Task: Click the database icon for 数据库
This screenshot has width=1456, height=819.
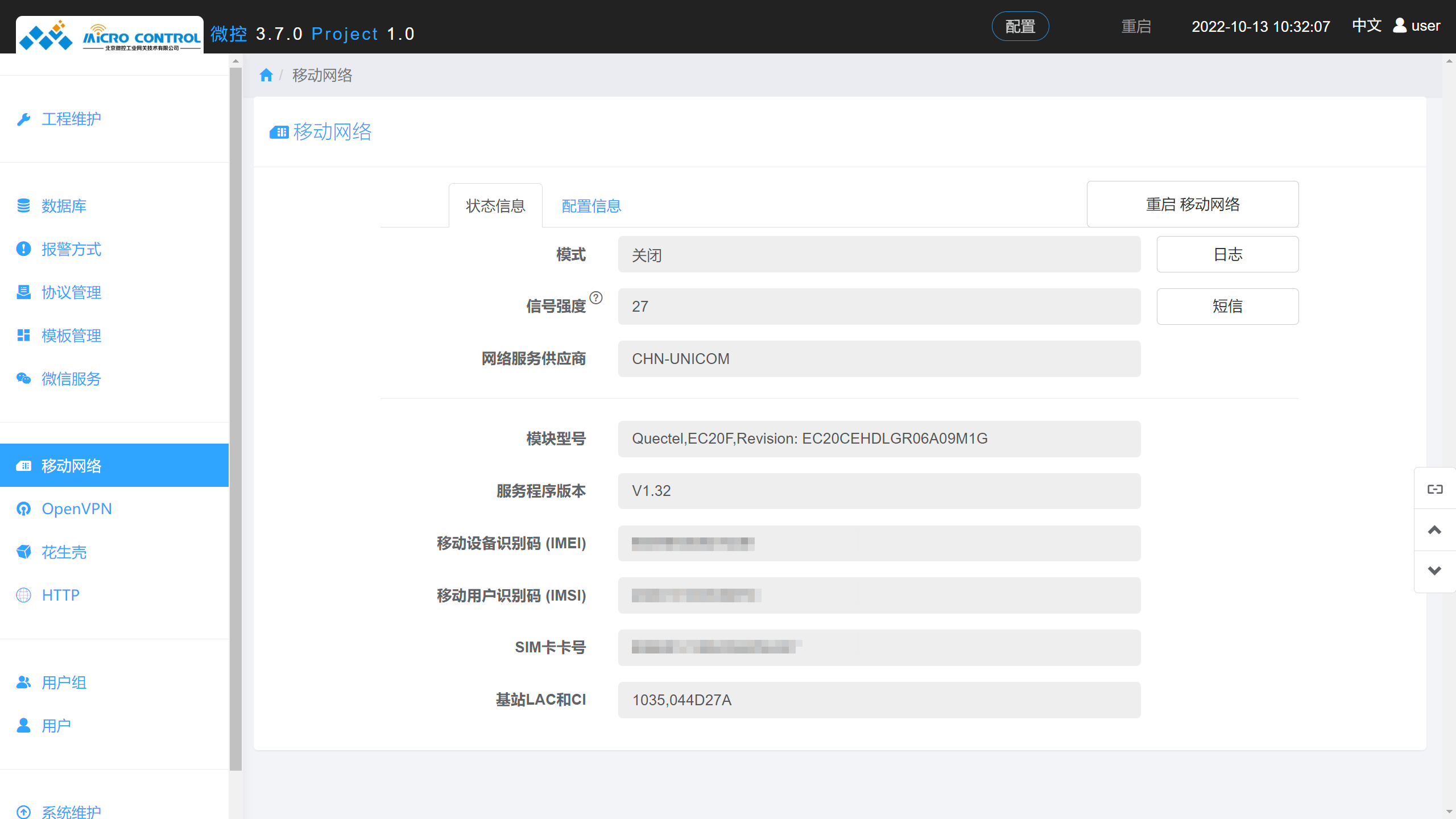Action: click(x=23, y=206)
